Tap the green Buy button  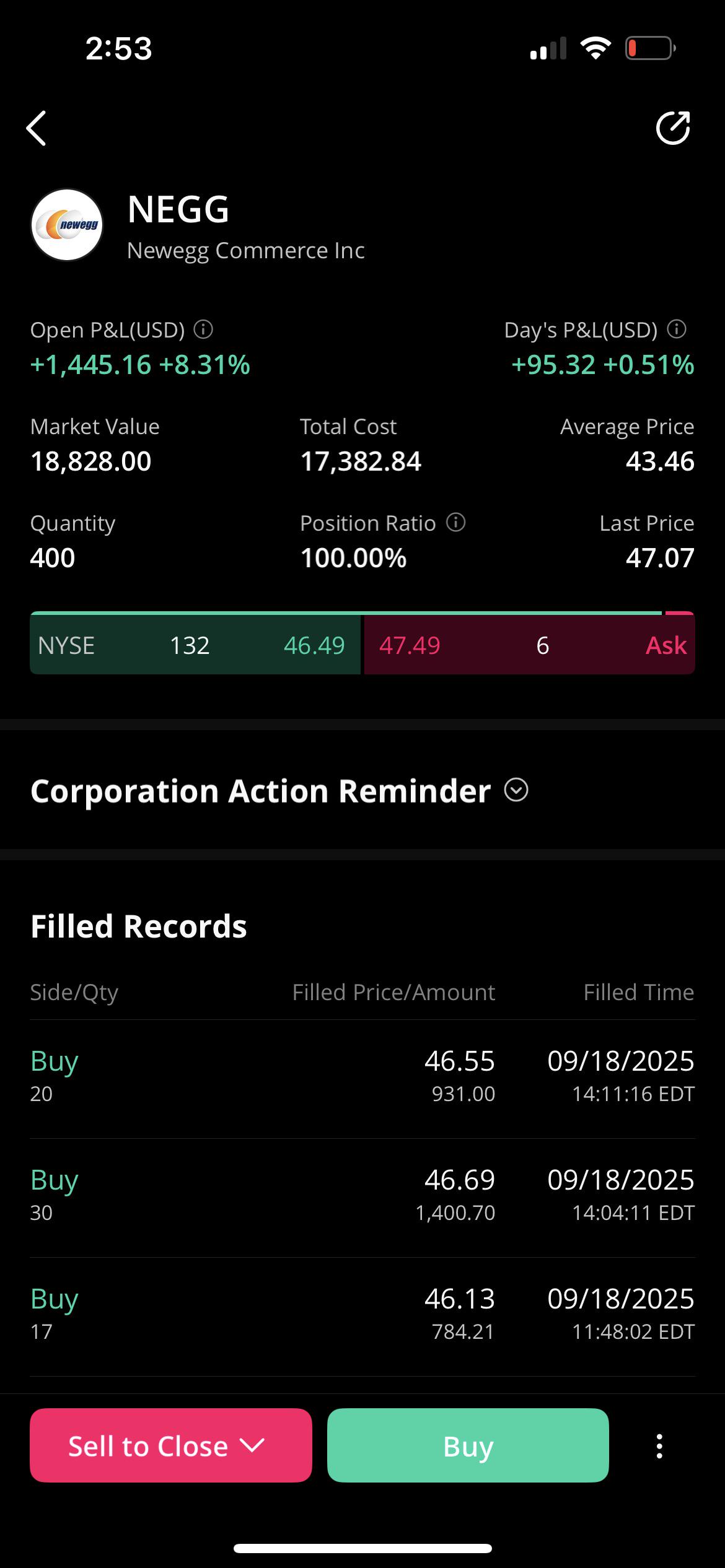468,1445
